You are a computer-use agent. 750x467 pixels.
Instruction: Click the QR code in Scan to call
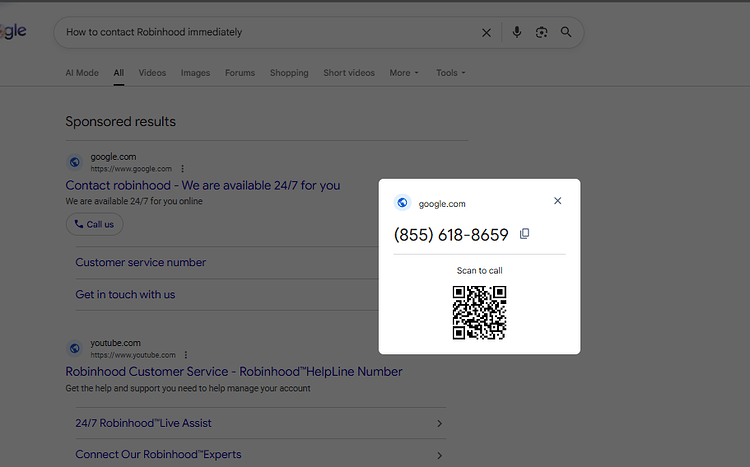pyautogui.click(x=479, y=312)
